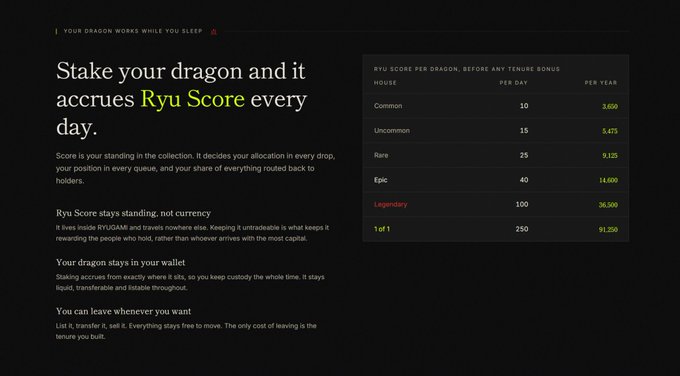The height and width of the screenshot is (376, 680).
Task: Click the 'PER DAY' column header
Action: [513, 83]
